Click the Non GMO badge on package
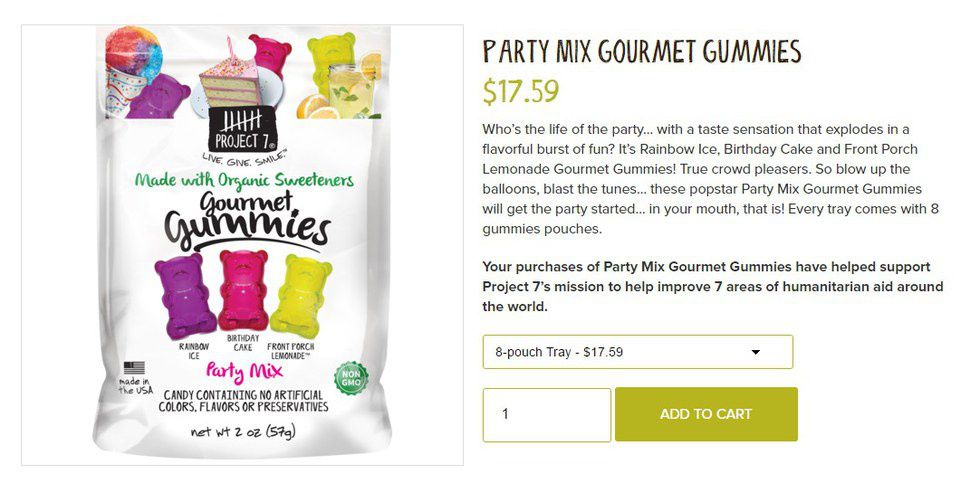The width and height of the screenshot is (980, 493). click(351, 377)
